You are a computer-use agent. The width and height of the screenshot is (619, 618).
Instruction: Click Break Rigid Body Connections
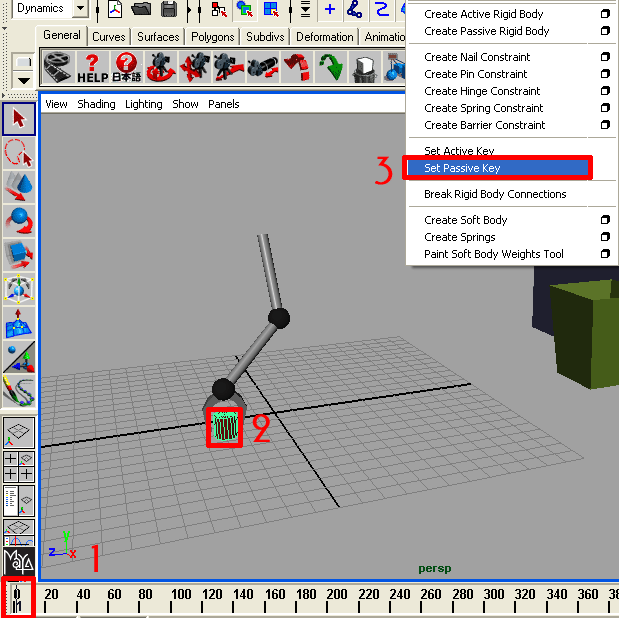click(495, 194)
